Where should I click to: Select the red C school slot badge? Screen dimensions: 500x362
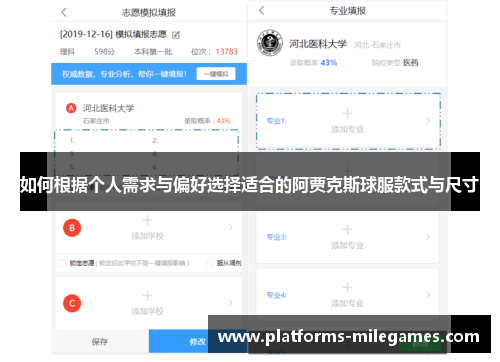point(72,303)
